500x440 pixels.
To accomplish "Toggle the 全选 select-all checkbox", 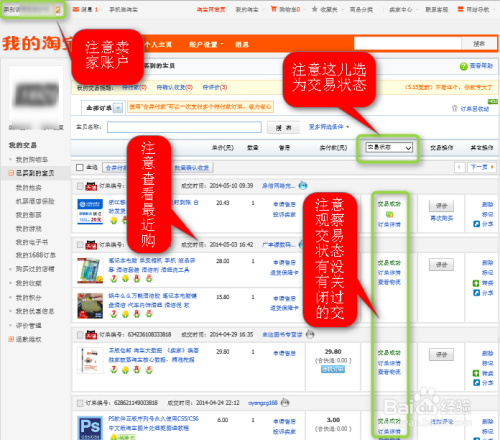I will (80, 167).
